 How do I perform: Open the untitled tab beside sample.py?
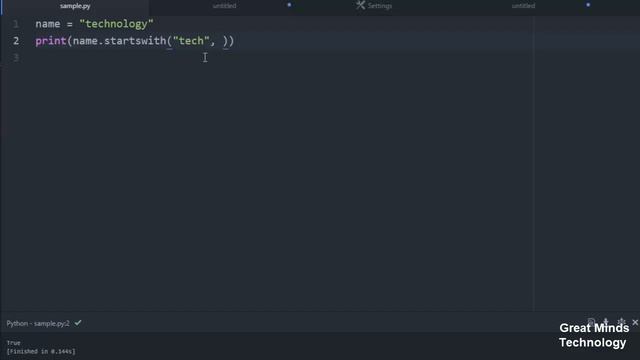click(224, 6)
